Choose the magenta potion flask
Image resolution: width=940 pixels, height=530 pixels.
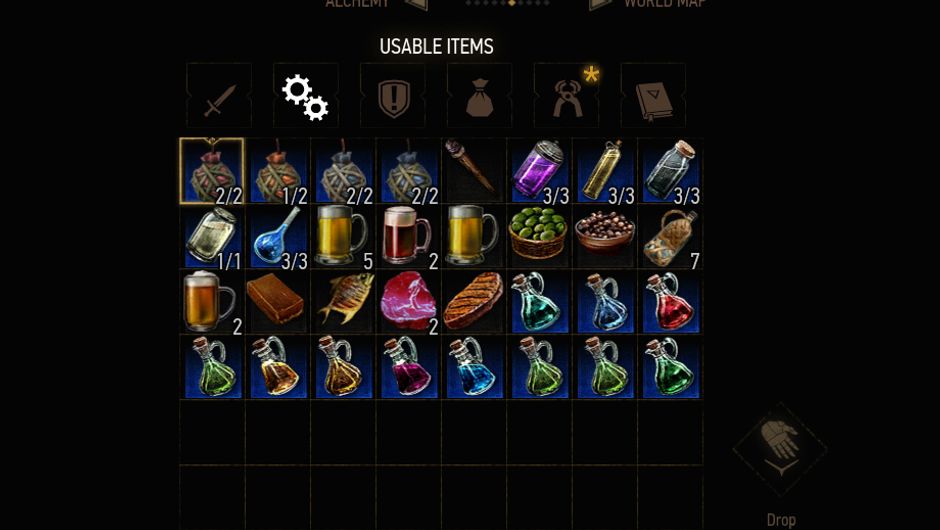pos(409,368)
